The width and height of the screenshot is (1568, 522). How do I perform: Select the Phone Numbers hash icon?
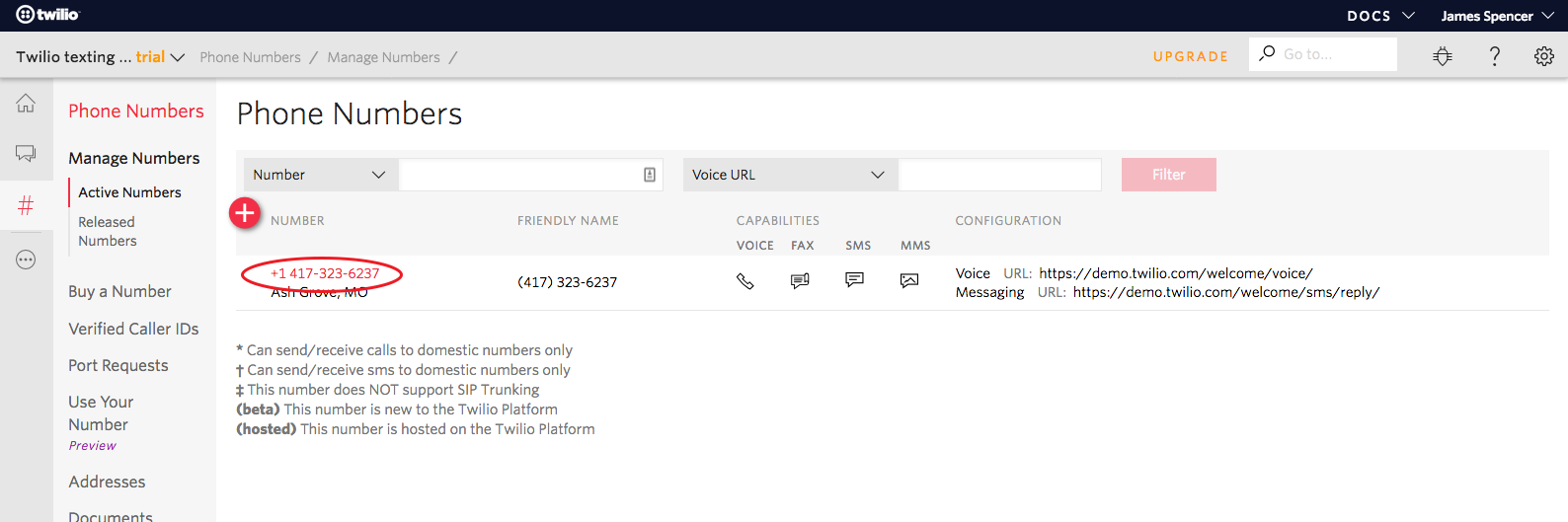(x=26, y=205)
